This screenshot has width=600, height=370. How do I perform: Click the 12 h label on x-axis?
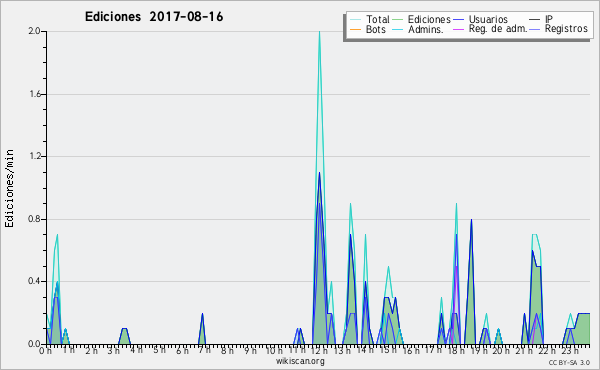320,350
